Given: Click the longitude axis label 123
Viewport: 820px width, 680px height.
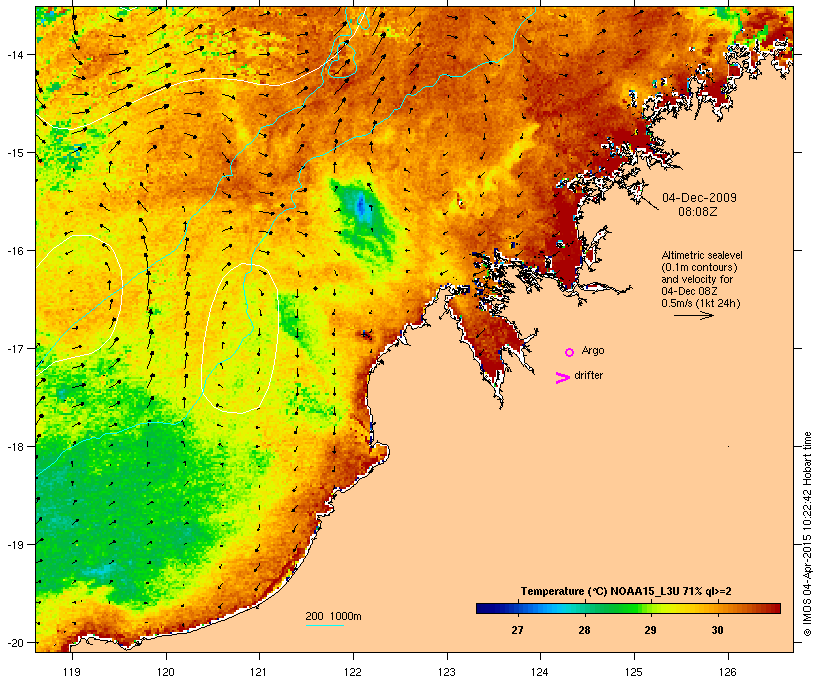Looking at the screenshot, I should click(447, 672).
